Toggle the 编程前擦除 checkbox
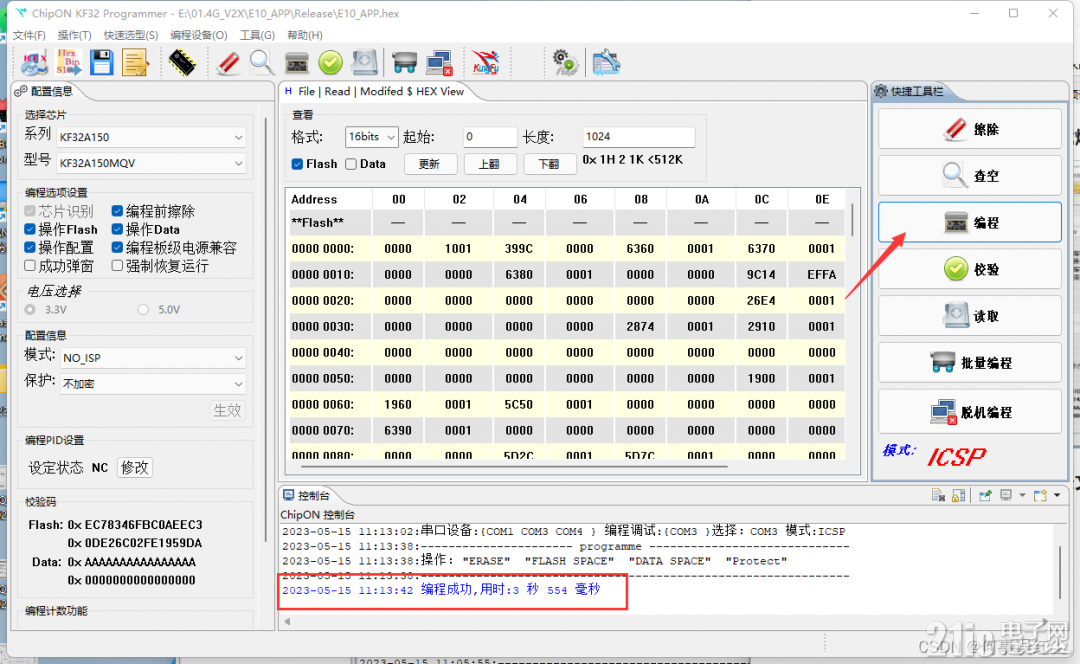 (117, 211)
